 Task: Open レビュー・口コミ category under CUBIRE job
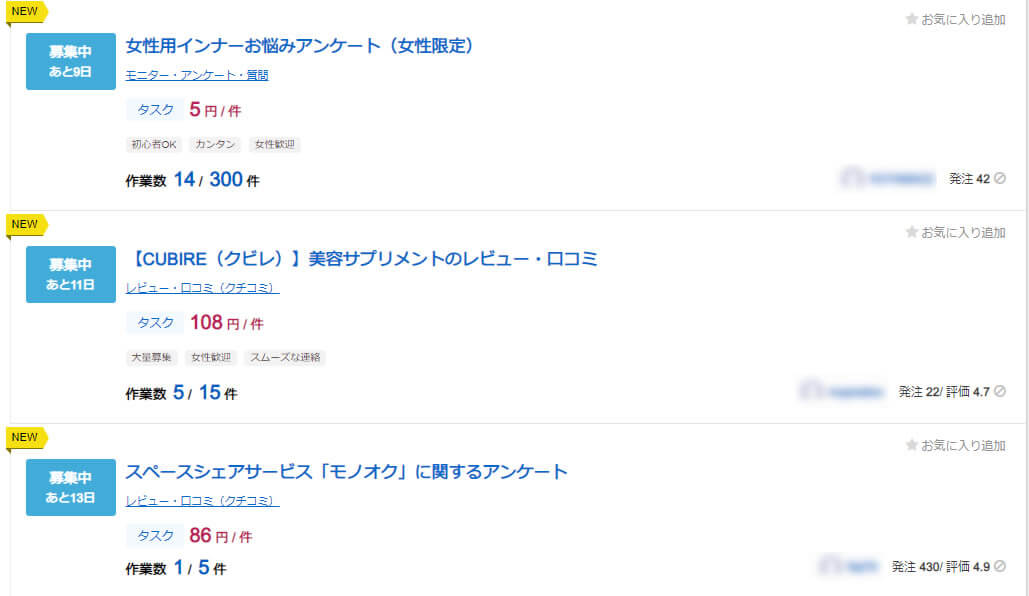pyautogui.click(x=202, y=288)
